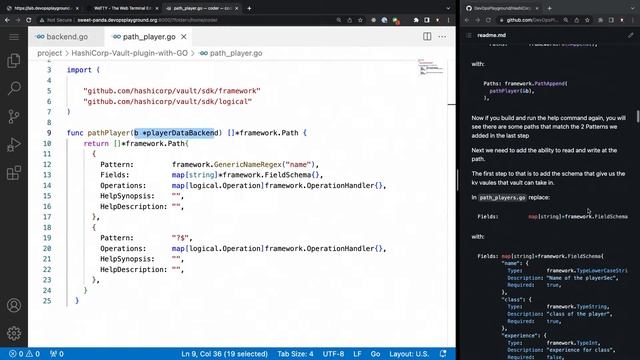Click the editor vertical scrollbar
This screenshot has height=360, width=640.
451,204
